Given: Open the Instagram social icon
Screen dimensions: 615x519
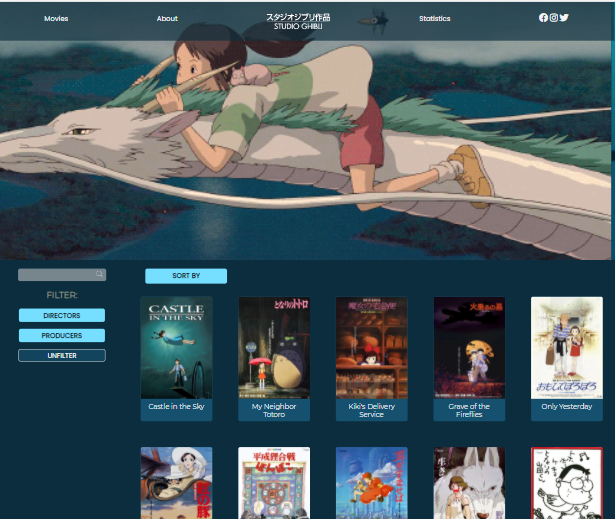Looking at the screenshot, I should (553, 18).
